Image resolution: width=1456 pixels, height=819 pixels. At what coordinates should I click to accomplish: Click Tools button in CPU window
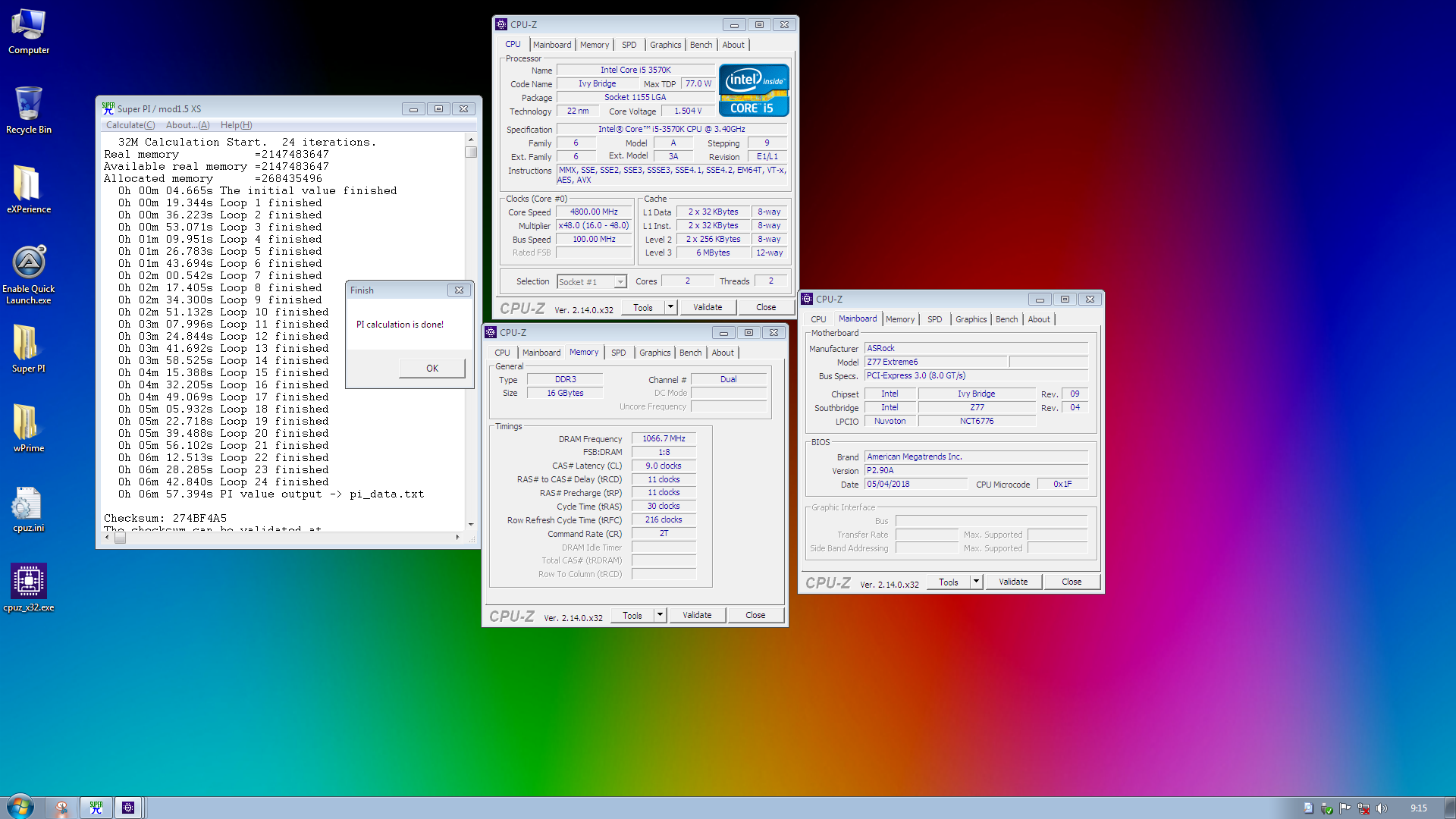tap(643, 307)
